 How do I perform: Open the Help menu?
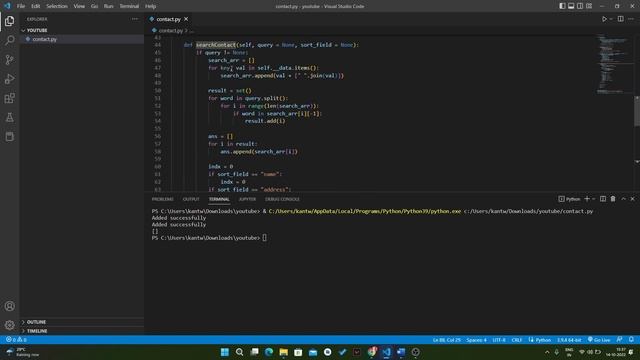click(x=150, y=6)
